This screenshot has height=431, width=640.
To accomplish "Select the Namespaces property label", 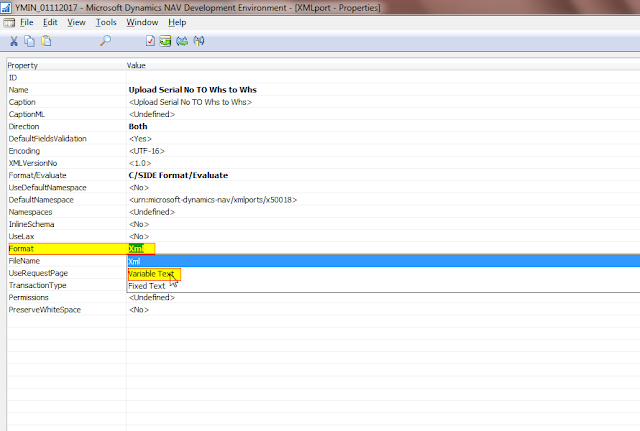I will click(30, 212).
